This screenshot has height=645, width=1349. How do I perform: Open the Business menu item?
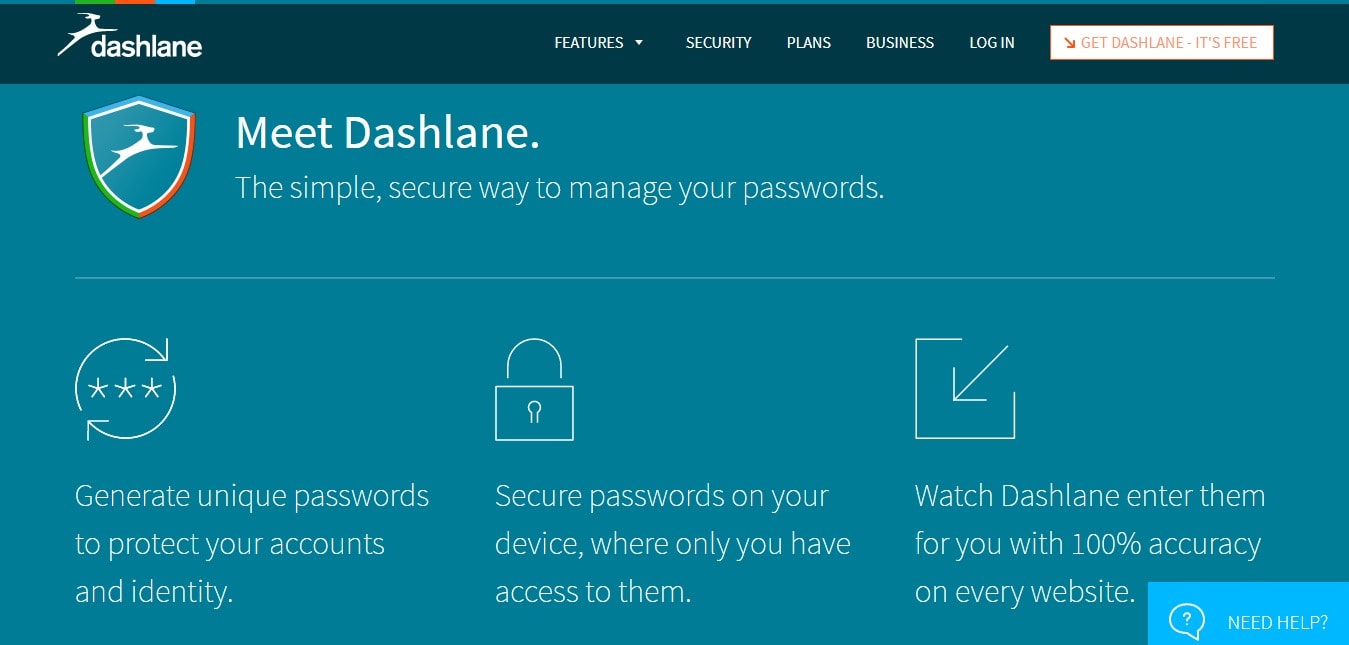coord(900,43)
